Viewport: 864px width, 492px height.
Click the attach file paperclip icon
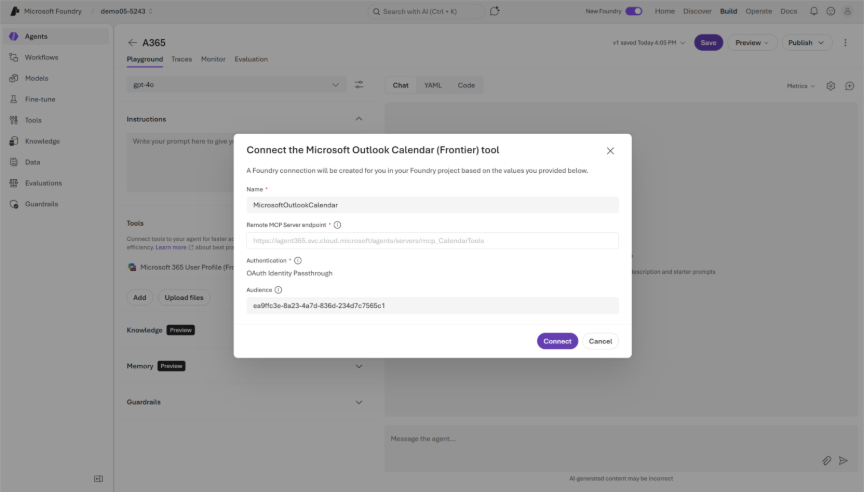pyautogui.click(x=826, y=461)
